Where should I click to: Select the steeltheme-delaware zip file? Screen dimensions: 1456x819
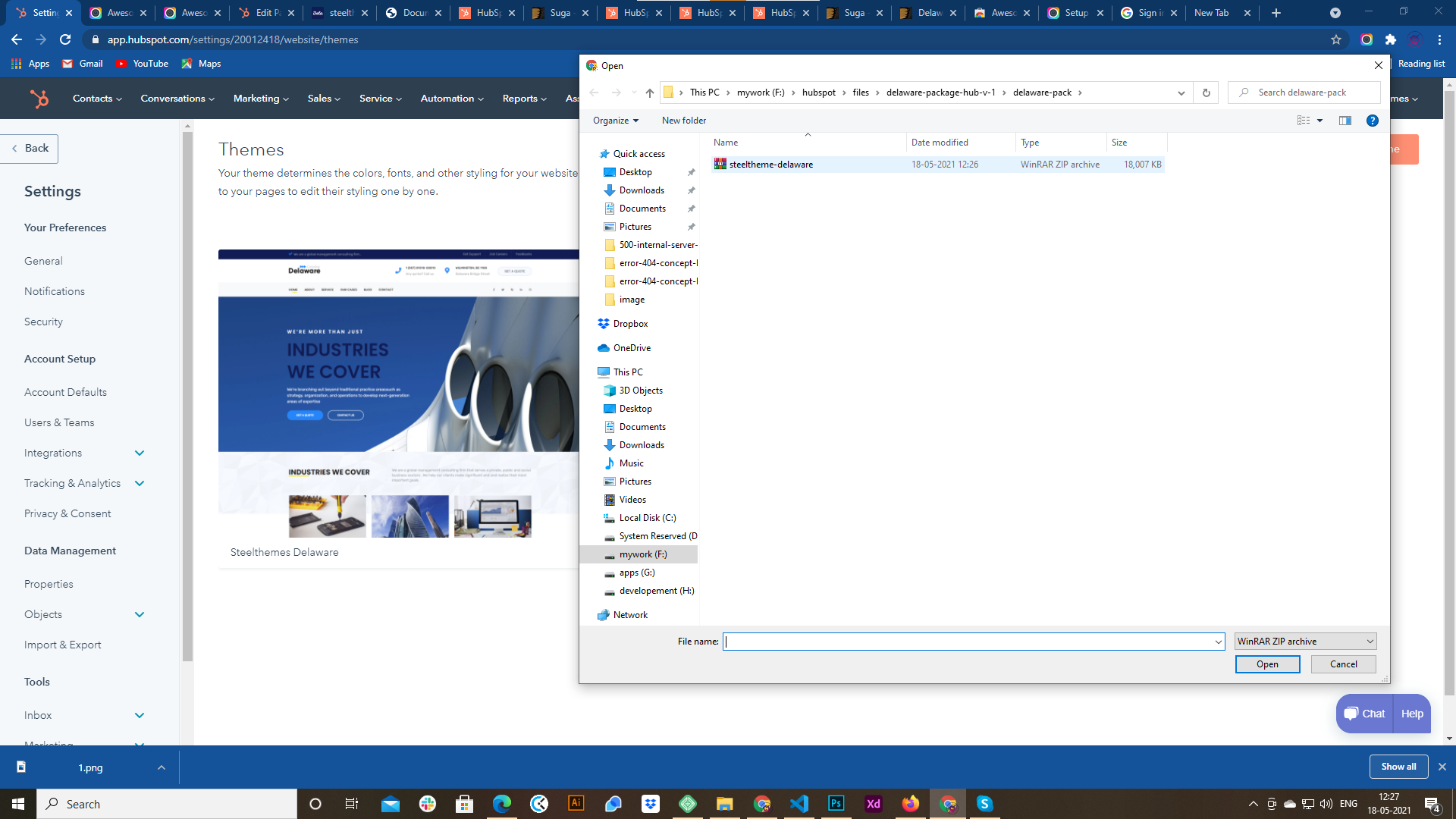coord(770,165)
